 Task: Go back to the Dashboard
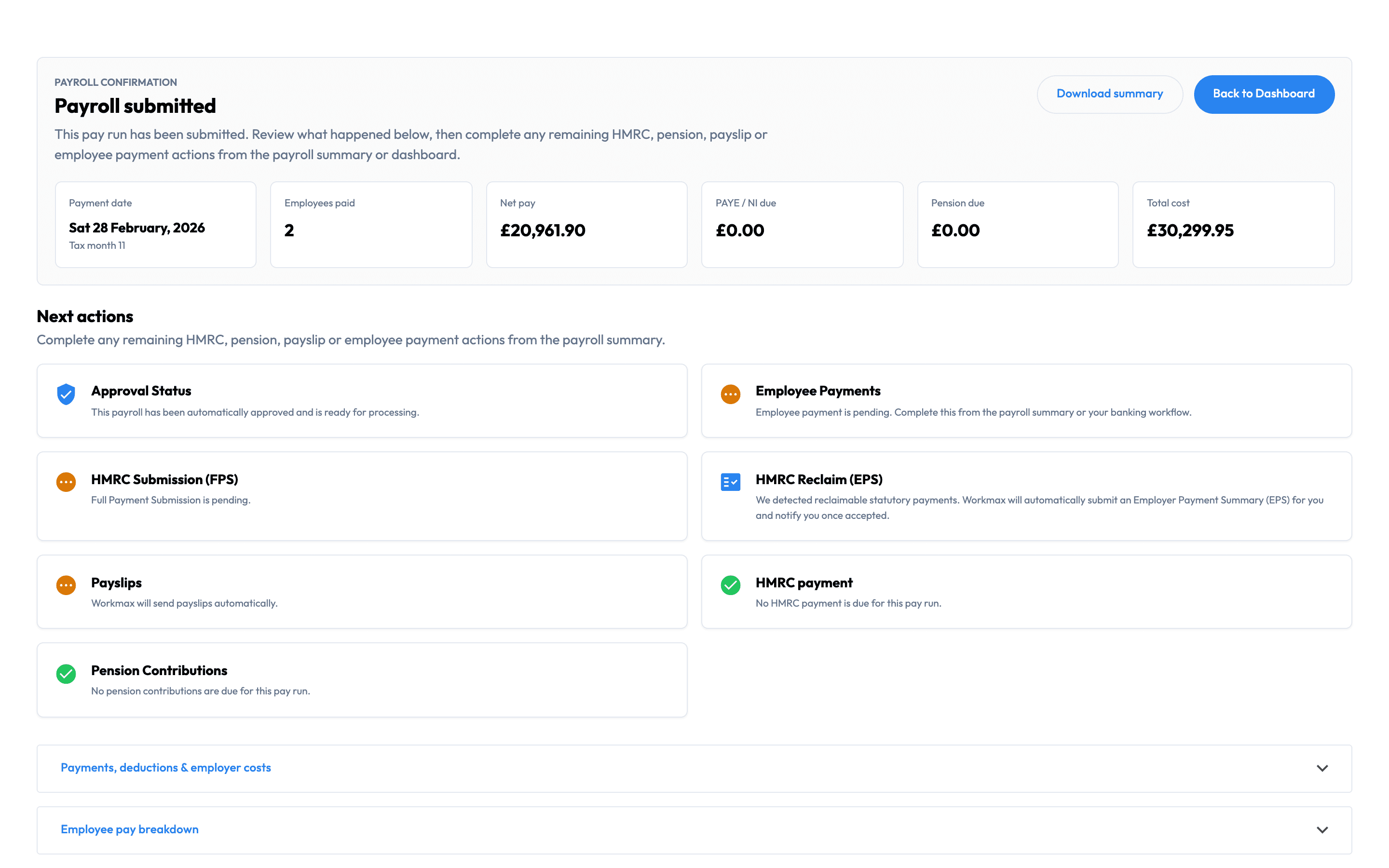[x=1264, y=94]
